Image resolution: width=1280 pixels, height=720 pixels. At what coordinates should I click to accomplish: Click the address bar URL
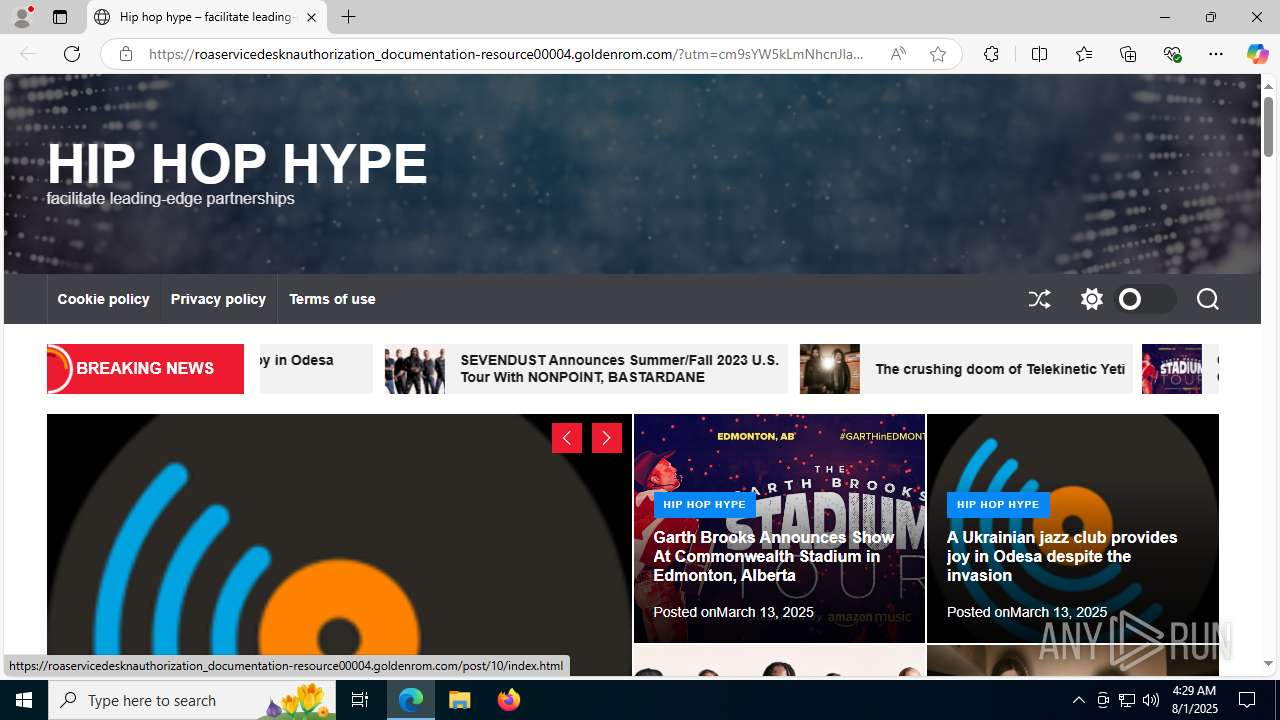point(506,54)
